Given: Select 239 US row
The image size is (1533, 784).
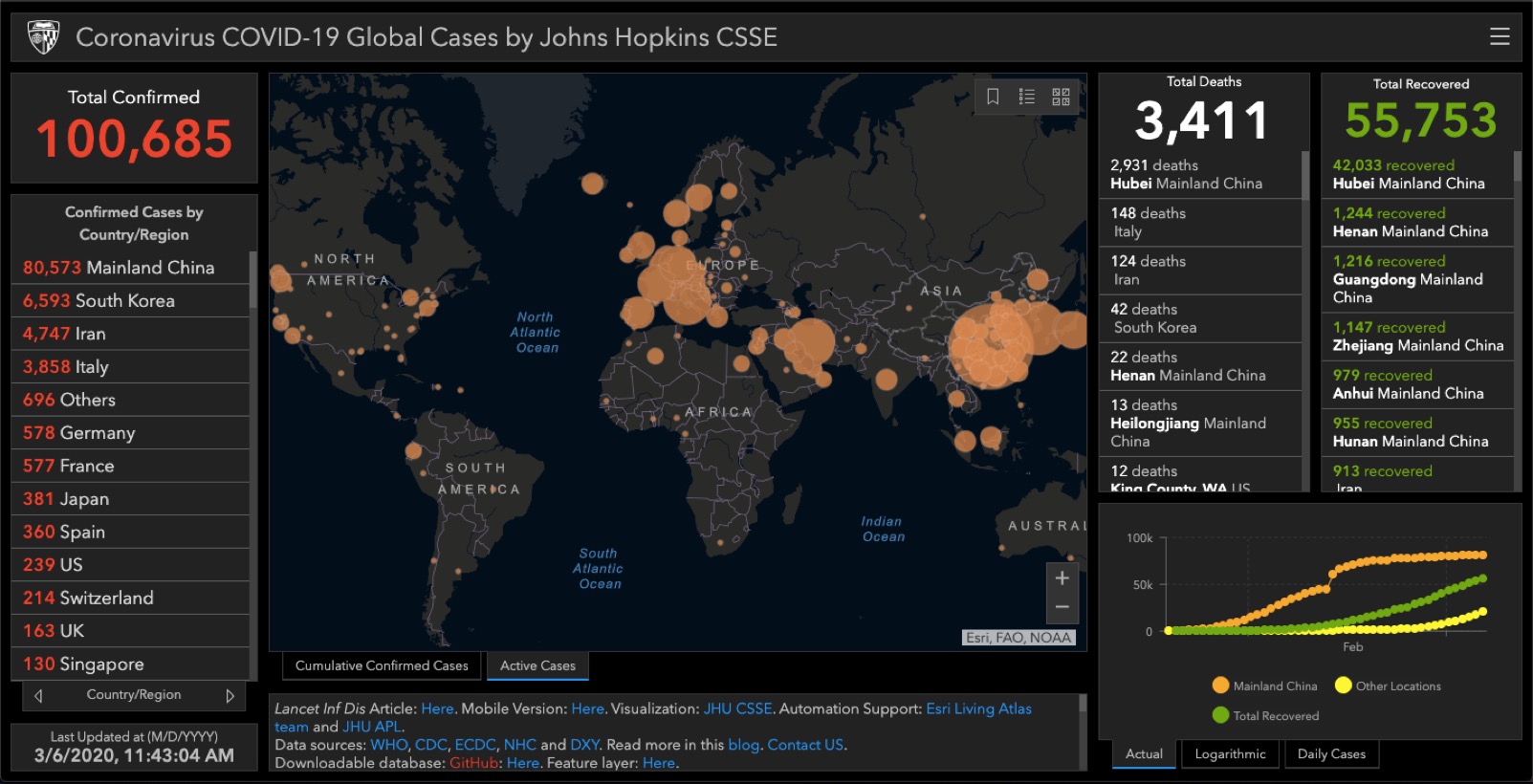Looking at the screenshot, I should (130, 565).
